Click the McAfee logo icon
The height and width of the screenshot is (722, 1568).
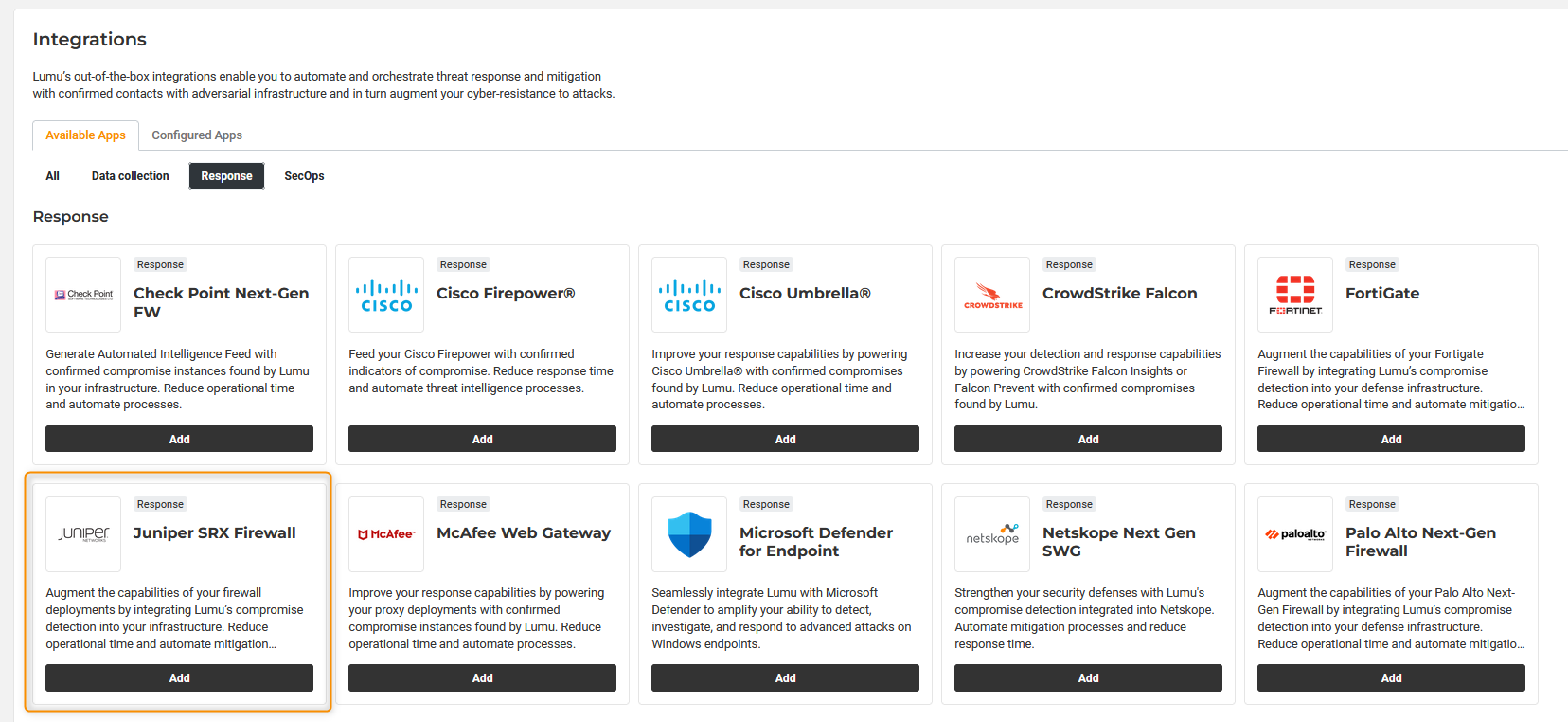coord(386,534)
